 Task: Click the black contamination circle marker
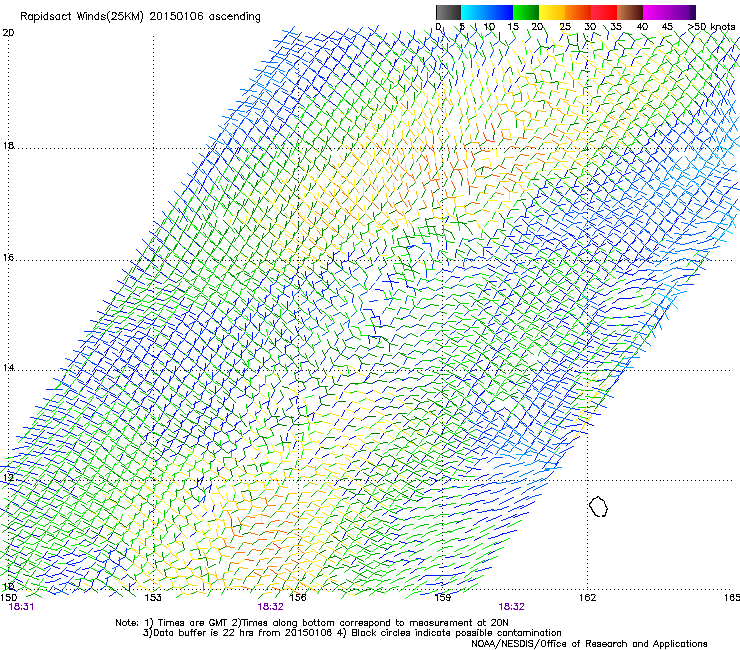click(x=598, y=506)
